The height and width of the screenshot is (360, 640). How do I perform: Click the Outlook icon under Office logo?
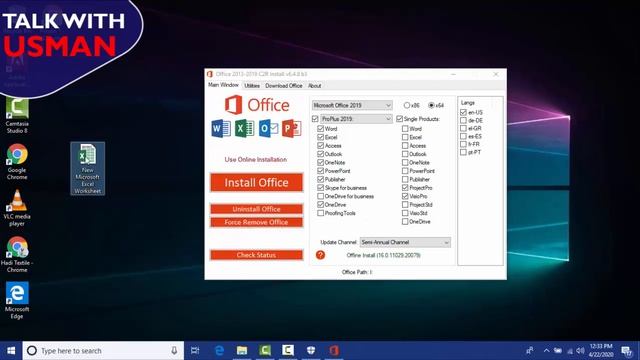[268, 129]
